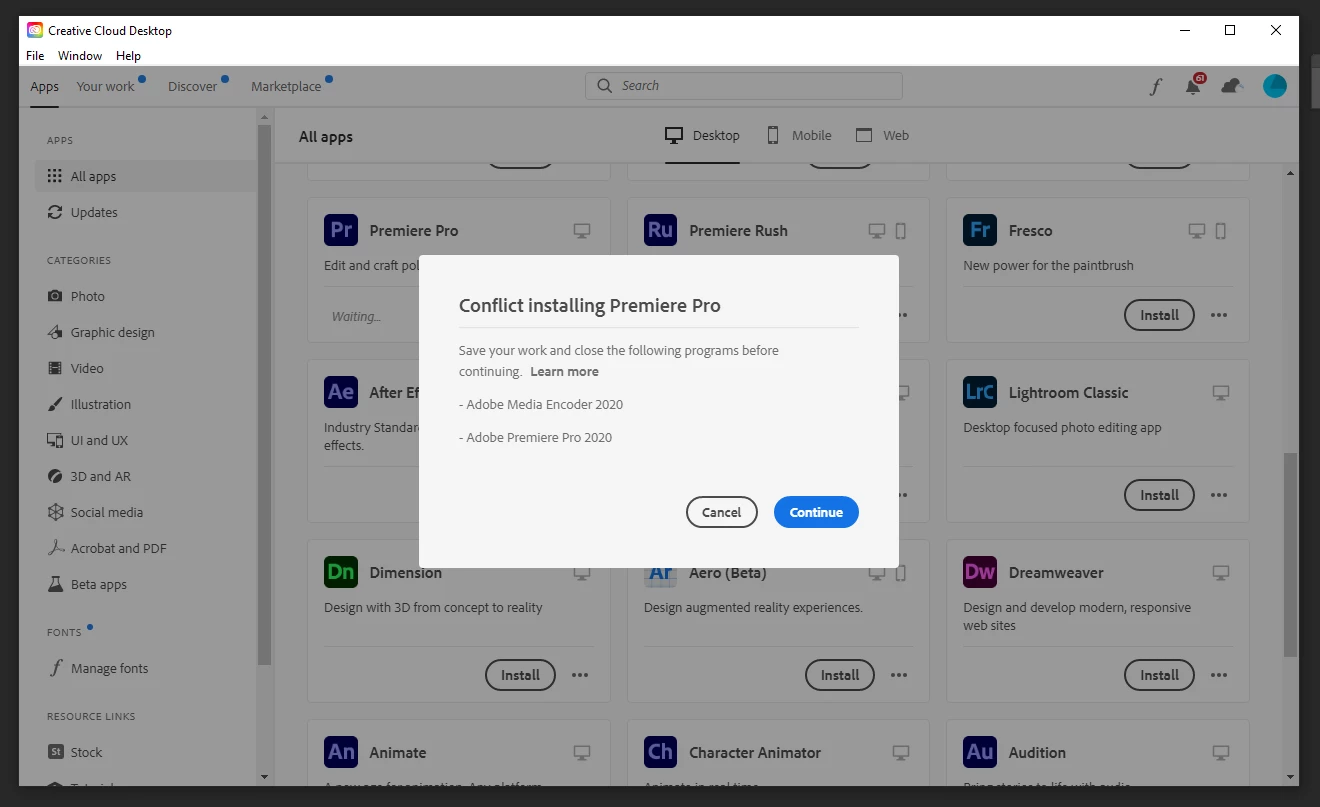Image resolution: width=1320 pixels, height=807 pixels.
Task: Open the Illustration category
Action: click(89, 404)
